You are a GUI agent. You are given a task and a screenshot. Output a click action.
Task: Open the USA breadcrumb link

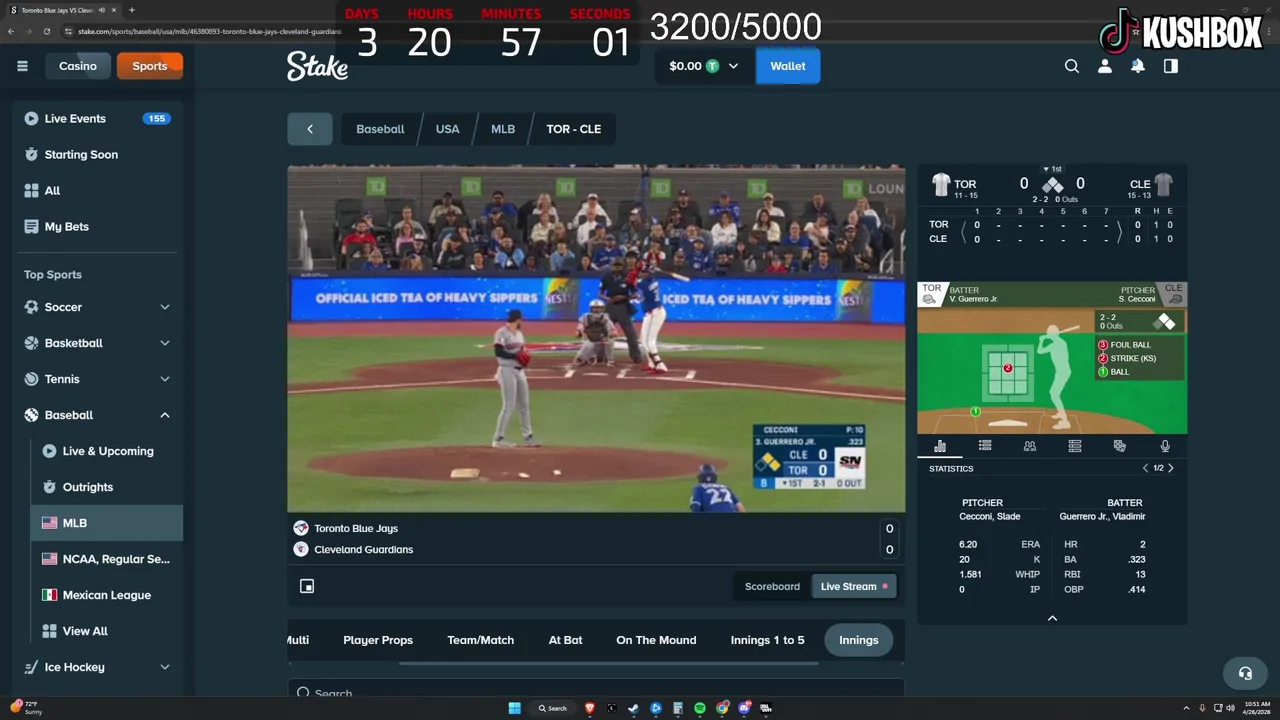(448, 129)
